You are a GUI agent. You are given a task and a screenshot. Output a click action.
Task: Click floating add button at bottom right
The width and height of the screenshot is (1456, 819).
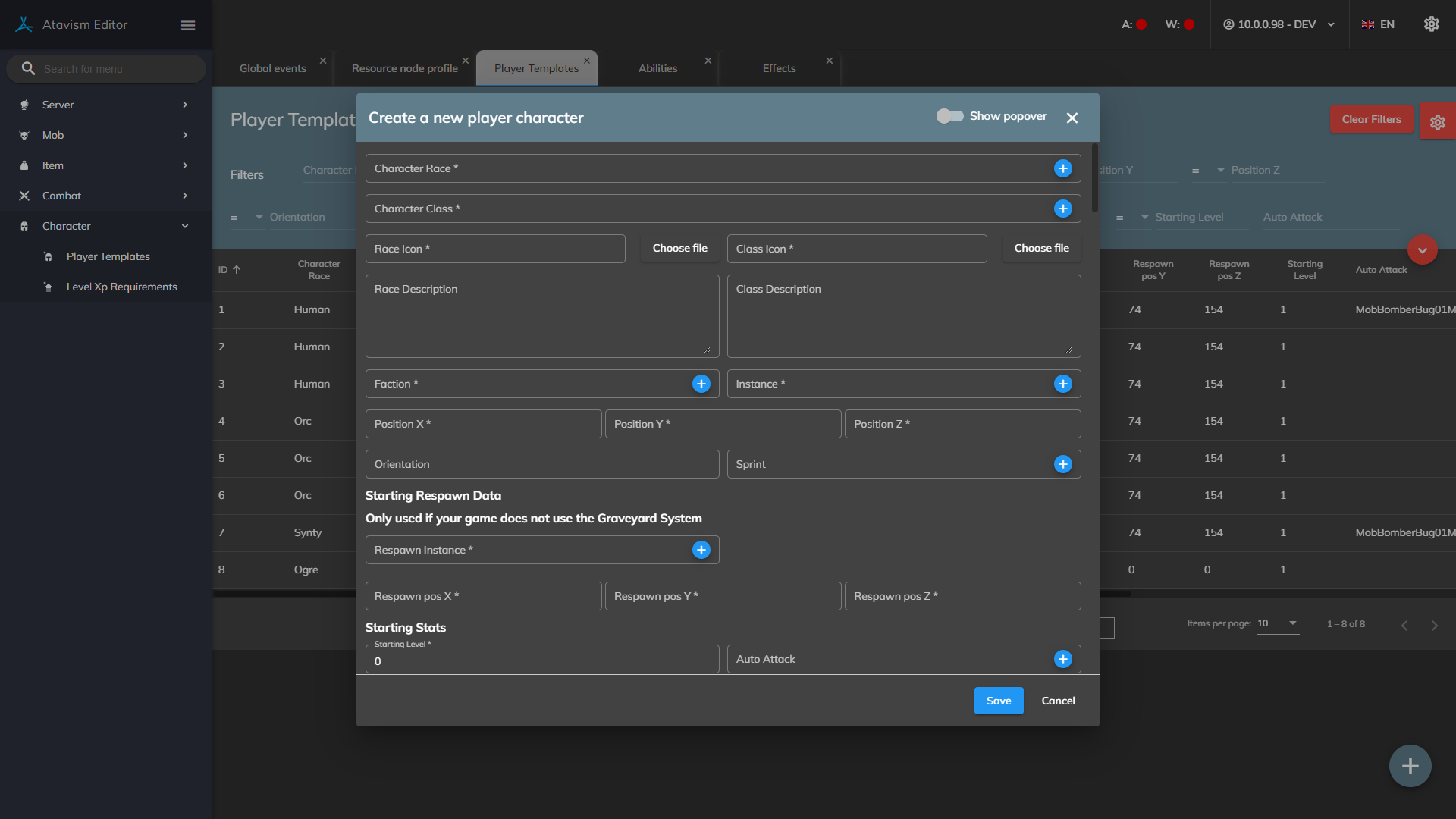(x=1410, y=766)
